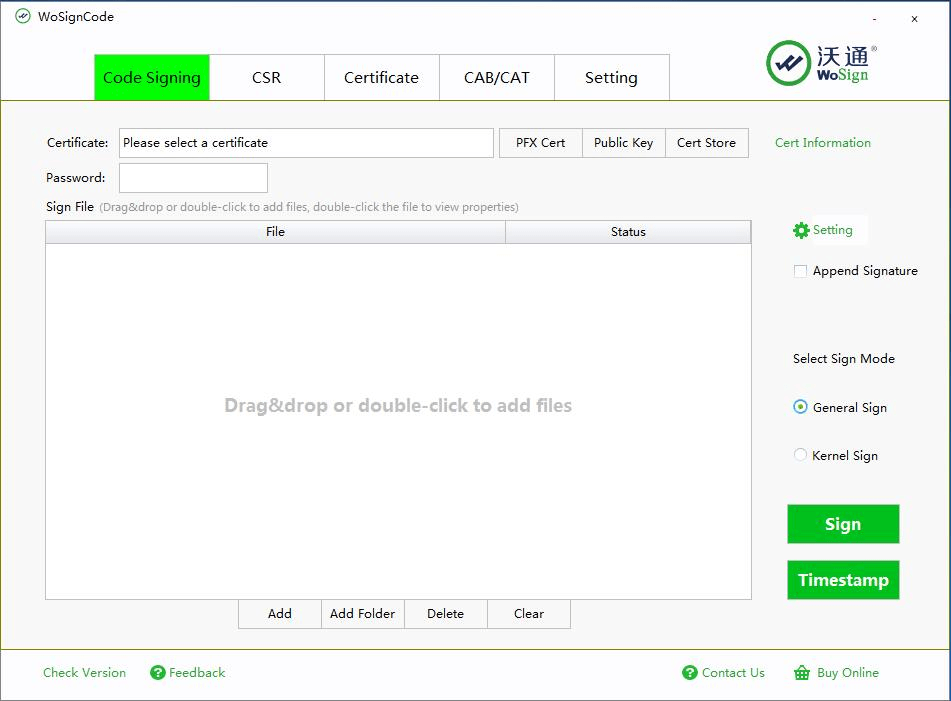The height and width of the screenshot is (701, 951).
Task: Open the CAB/CAT tab
Action: (x=497, y=78)
